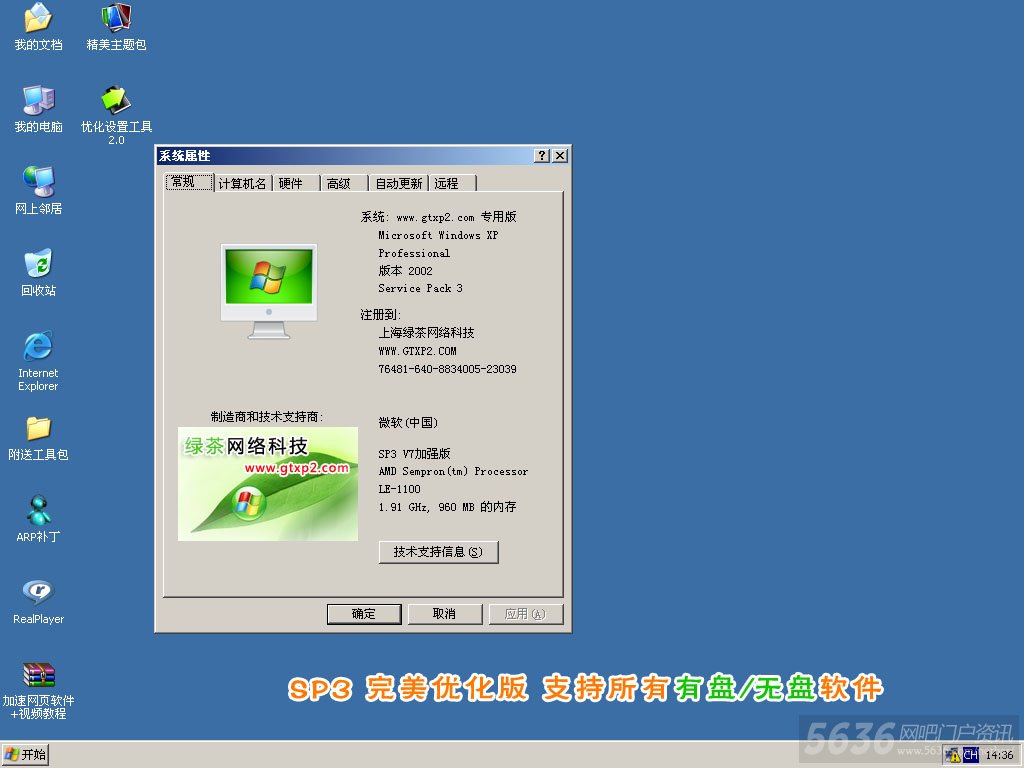Click the 应用(A) button
The height and width of the screenshot is (768, 1024).
pos(526,614)
